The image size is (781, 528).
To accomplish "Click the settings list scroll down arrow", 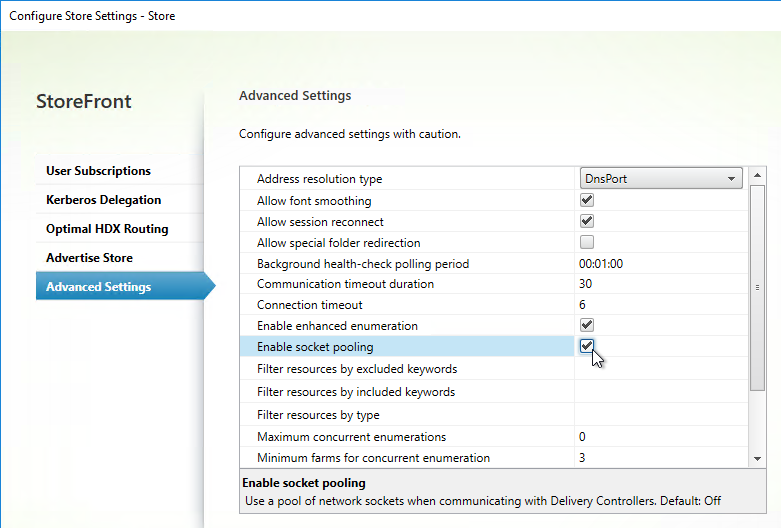I will (757, 459).
